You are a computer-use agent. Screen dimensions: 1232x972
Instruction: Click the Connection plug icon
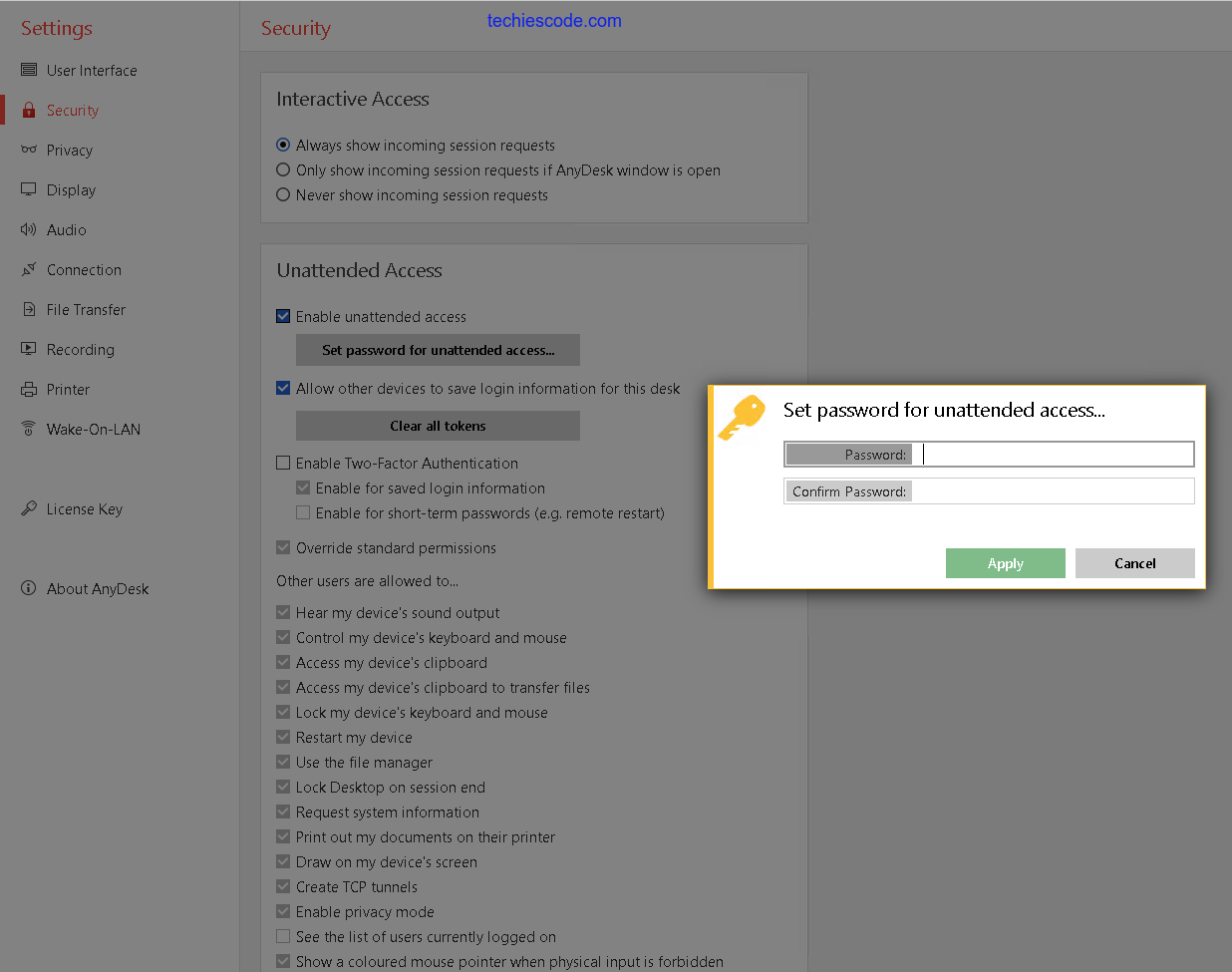click(29, 269)
